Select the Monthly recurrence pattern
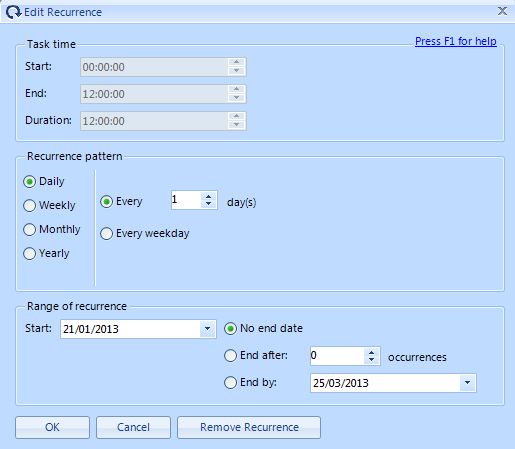 point(52,229)
